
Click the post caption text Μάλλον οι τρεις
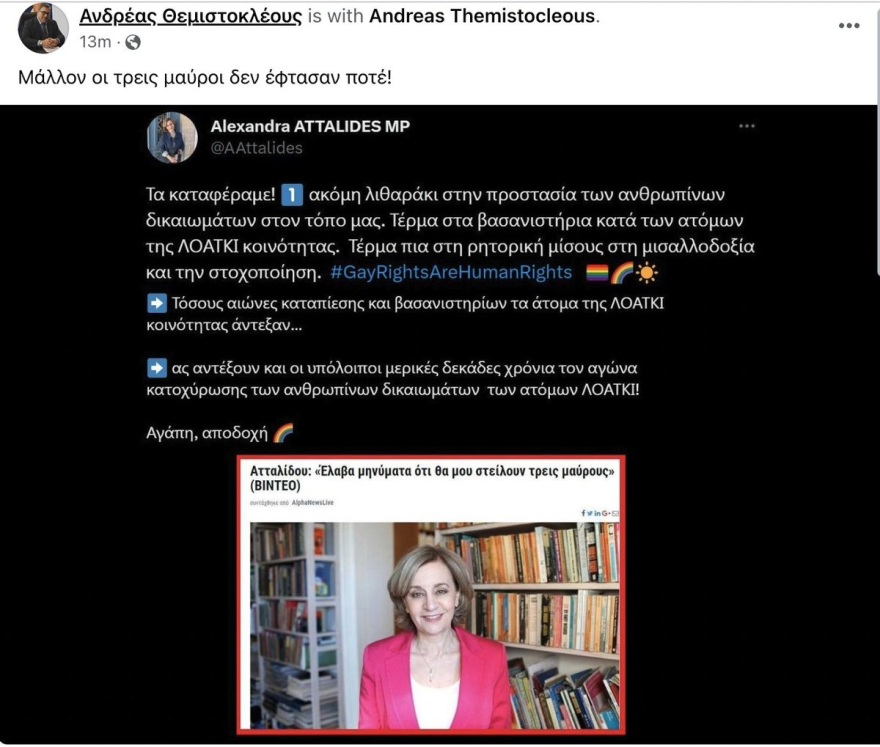pos(204,77)
